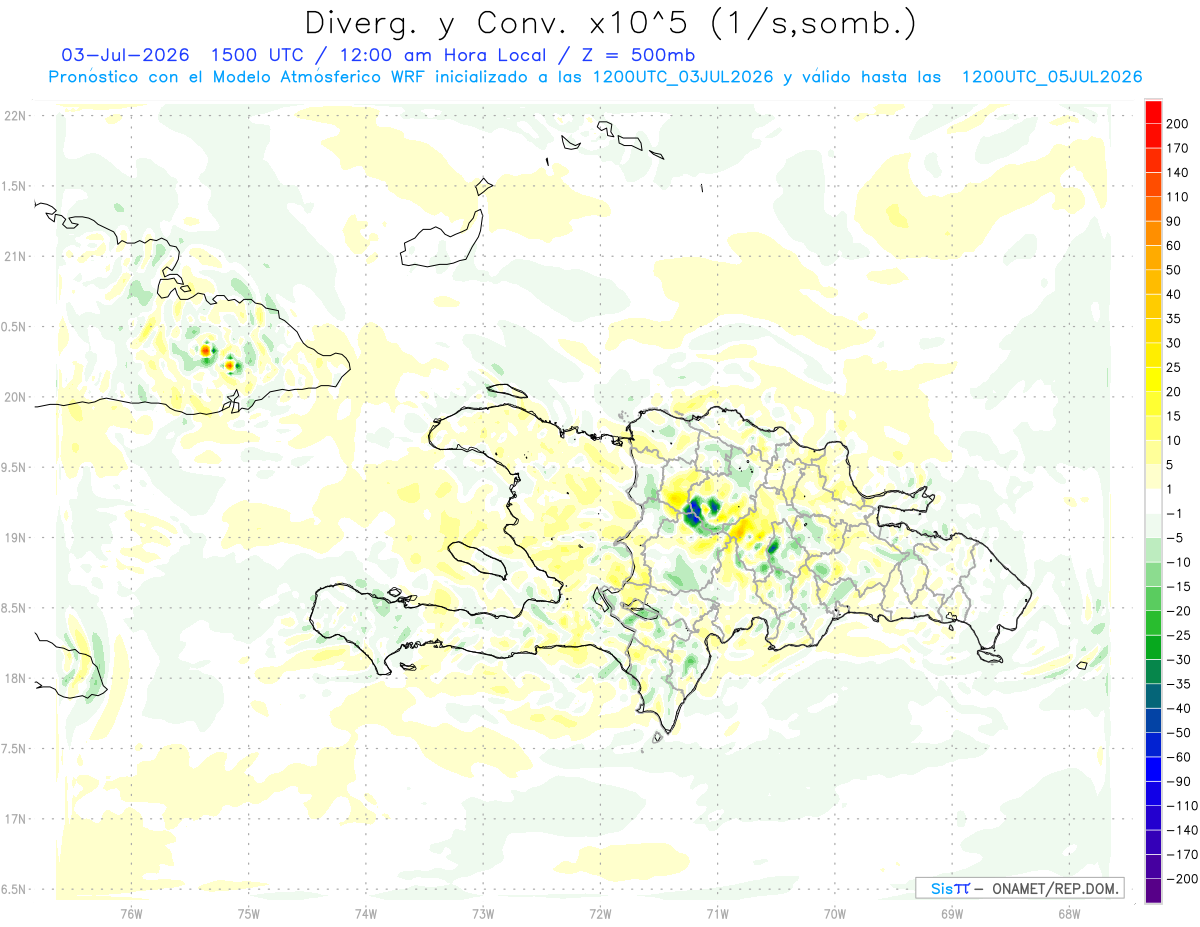The width and height of the screenshot is (1200, 927).
Task: Select the red top segment of the colorbar
Action: pyautogui.click(x=1153, y=112)
